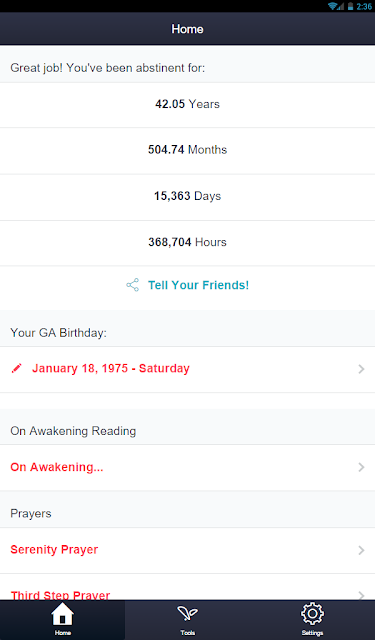
Task: Check the Wi-Fi status bar icon
Action: pos(333,6)
